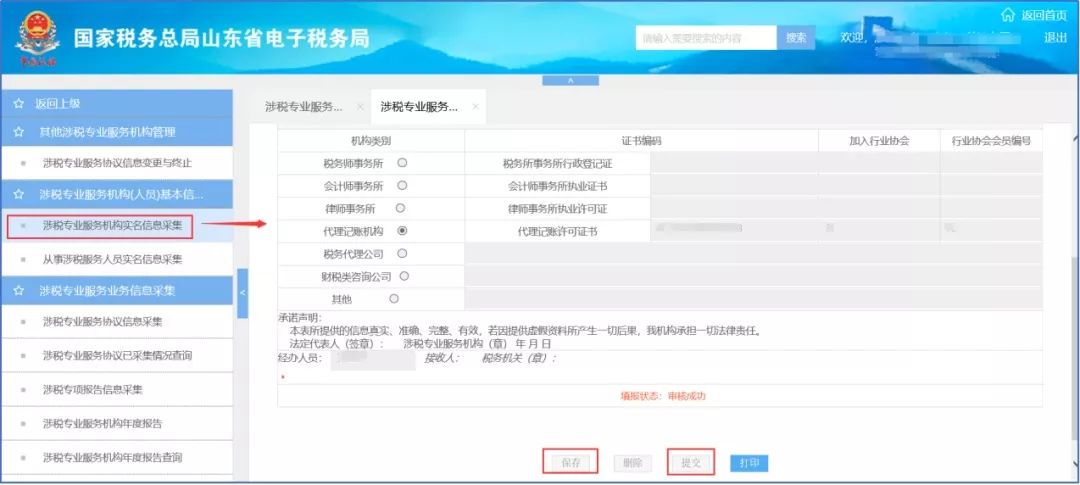Open 从事涉税服务人员实名信息采集 menu item
Image resolution: width=1080 pixels, height=485 pixels.
point(112,260)
